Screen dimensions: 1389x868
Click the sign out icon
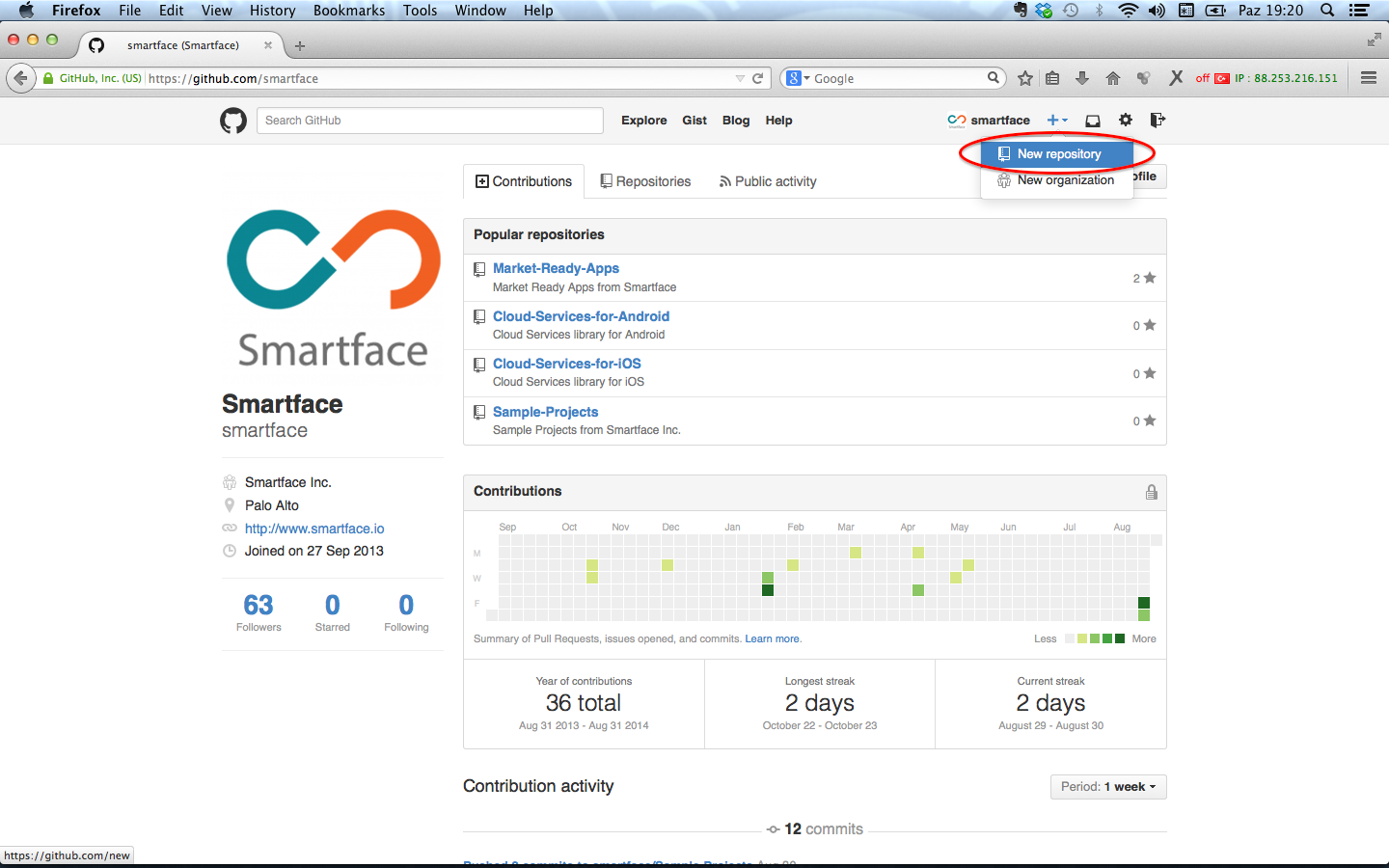point(1157,121)
